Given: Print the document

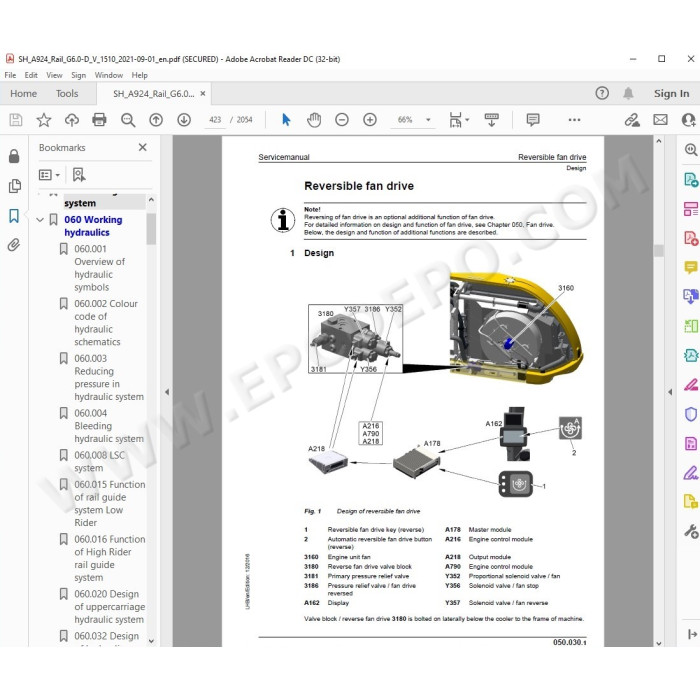Looking at the screenshot, I should 99,120.
